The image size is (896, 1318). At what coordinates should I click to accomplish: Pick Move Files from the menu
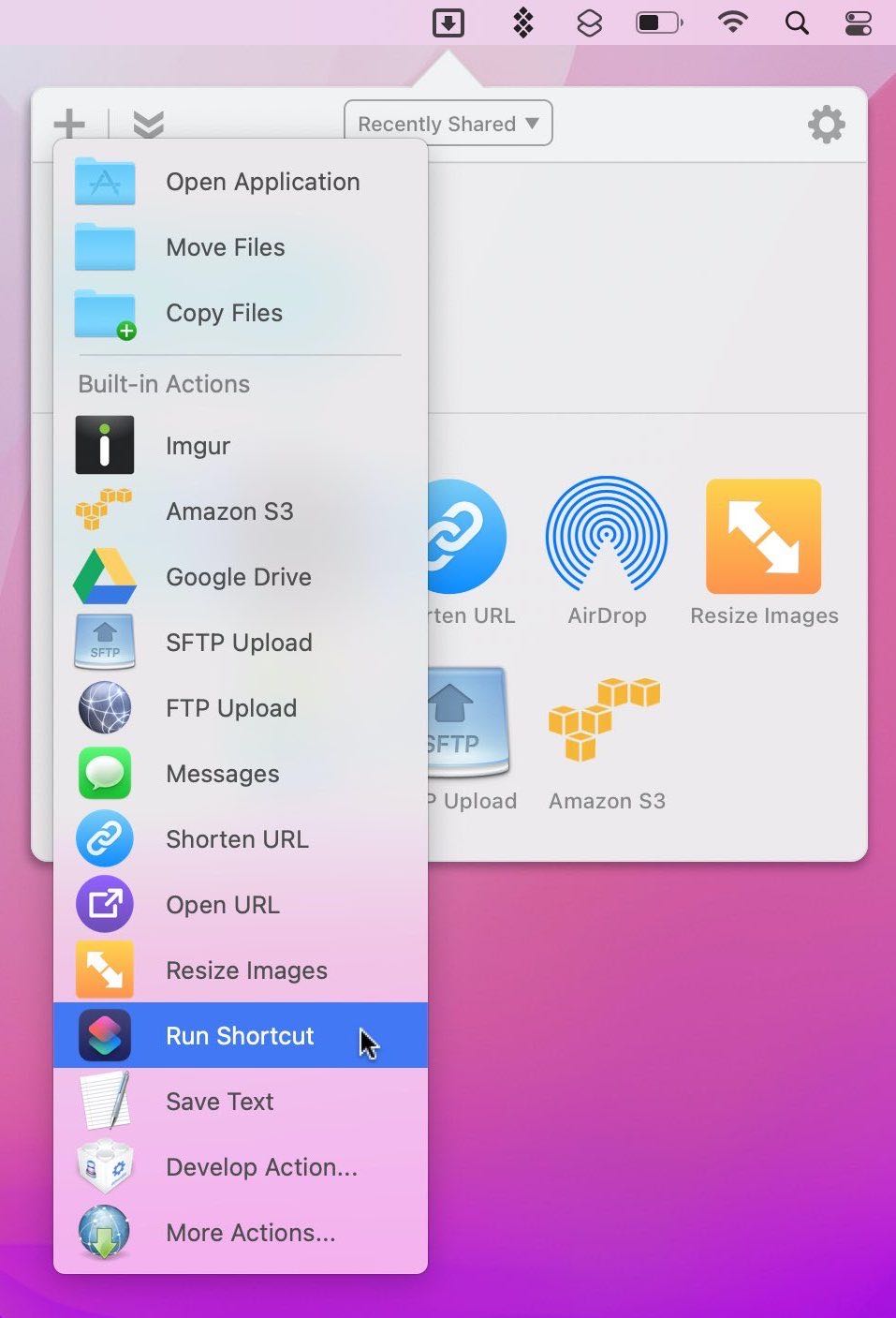pos(225,247)
